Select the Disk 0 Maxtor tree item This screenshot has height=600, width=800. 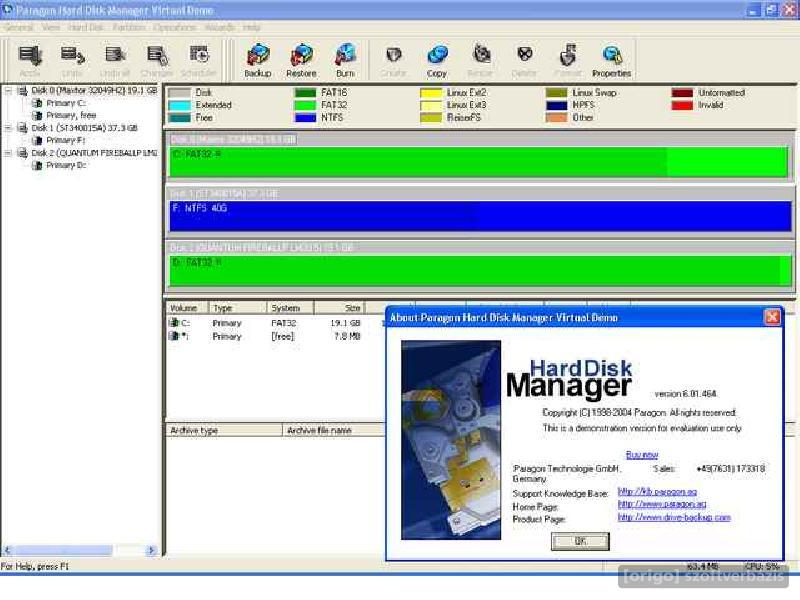(94, 91)
